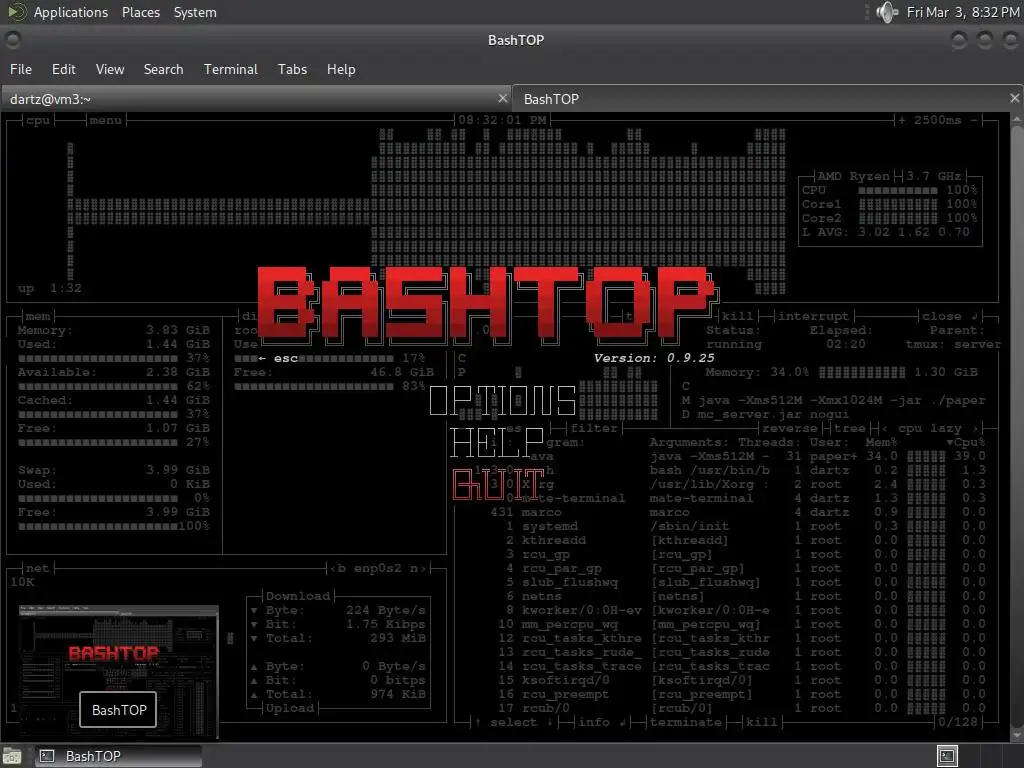This screenshot has height=768, width=1024.
Task: Click the workspace switcher icon
Action: click(947, 756)
